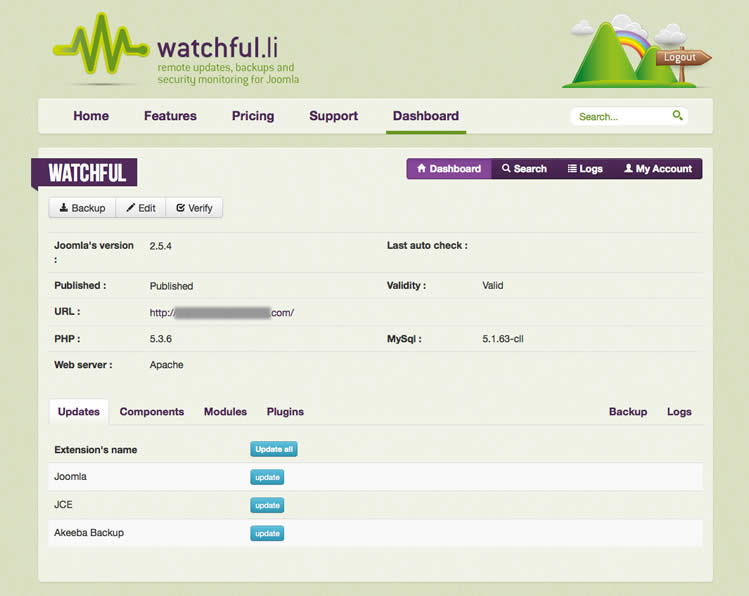Click the person icon beside My Account
The image size is (749, 596).
click(629, 168)
